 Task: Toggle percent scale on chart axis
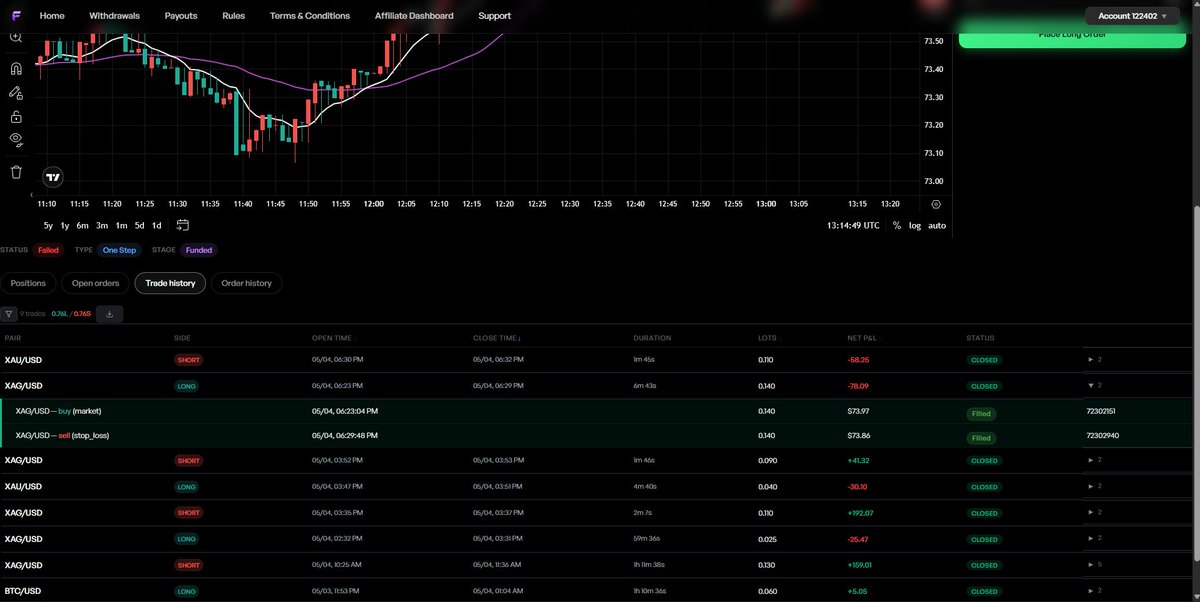[897, 225]
